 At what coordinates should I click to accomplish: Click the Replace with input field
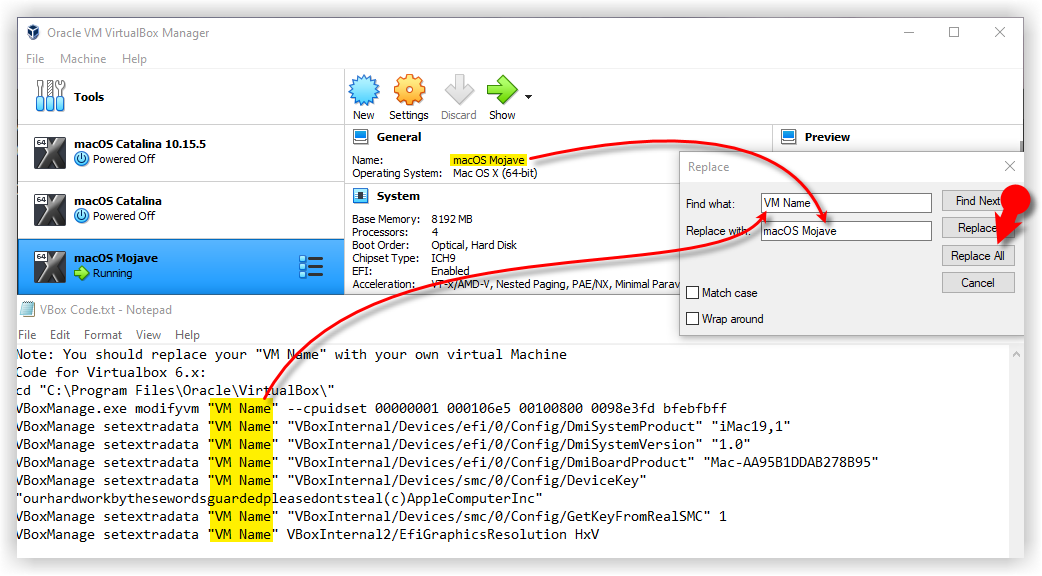tap(846, 231)
